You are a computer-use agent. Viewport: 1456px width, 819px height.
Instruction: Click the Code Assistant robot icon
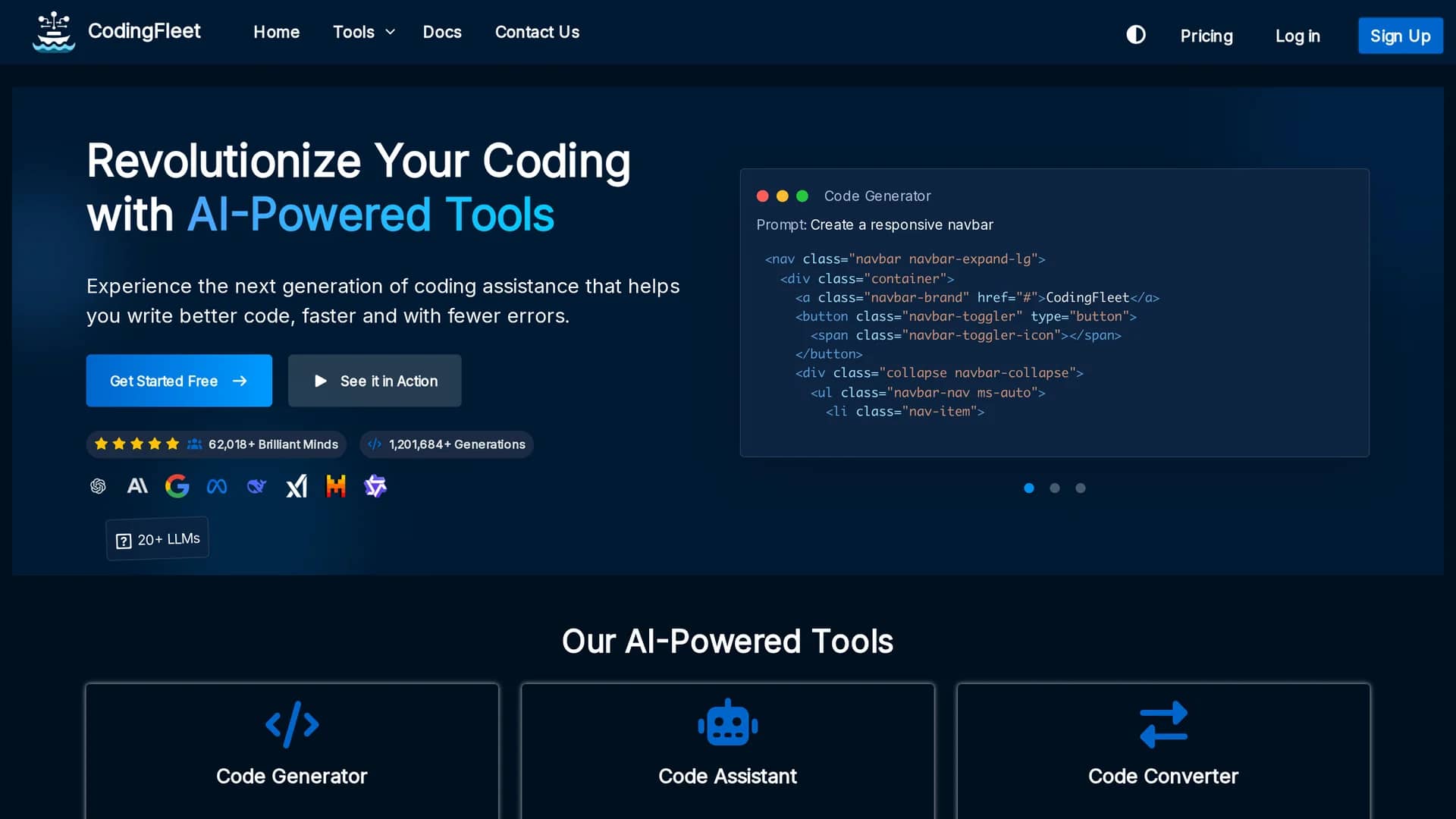click(x=728, y=723)
